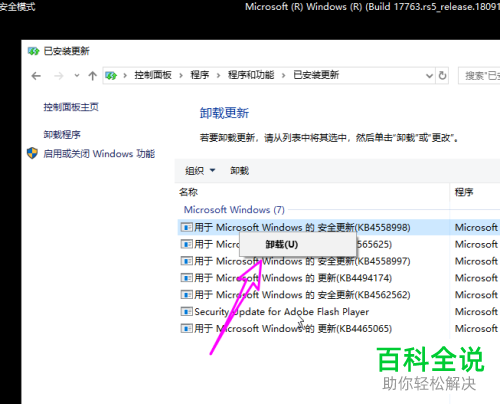Click the 已安装更新 window title icon

33,51
